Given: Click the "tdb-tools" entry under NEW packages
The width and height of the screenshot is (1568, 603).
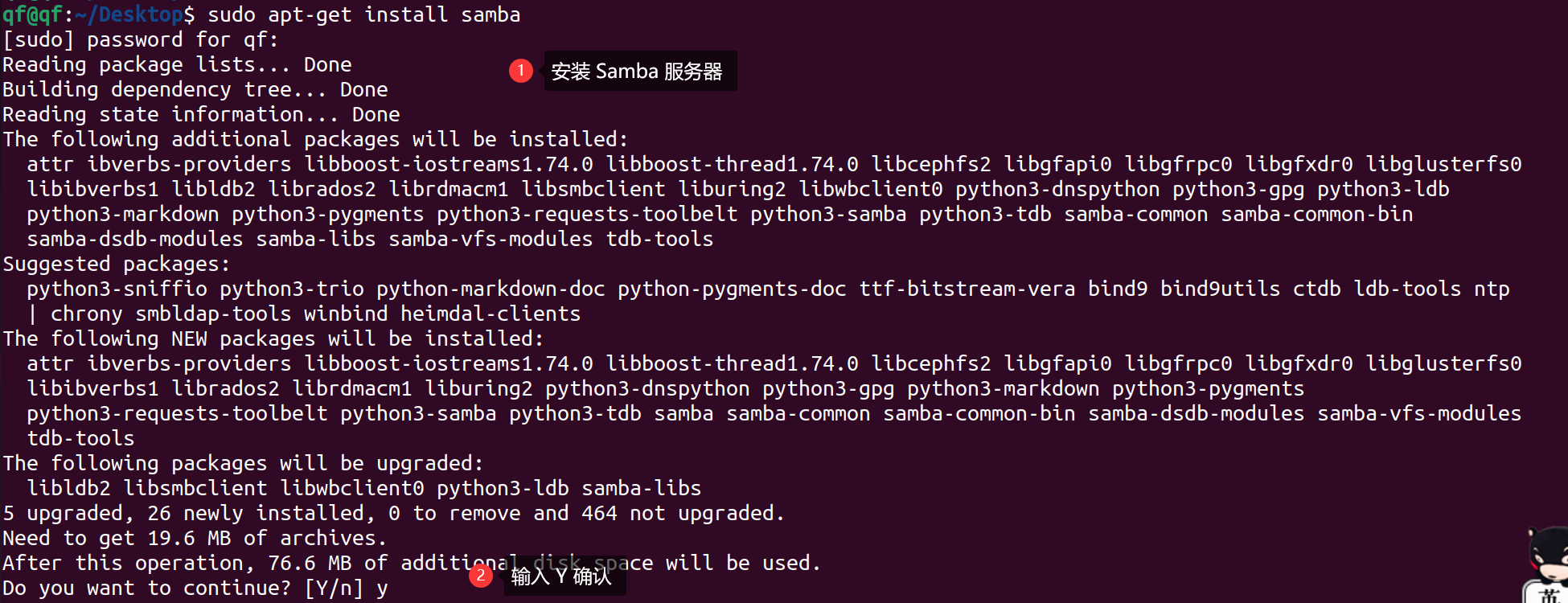Looking at the screenshot, I should pyautogui.click(x=80, y=438).
